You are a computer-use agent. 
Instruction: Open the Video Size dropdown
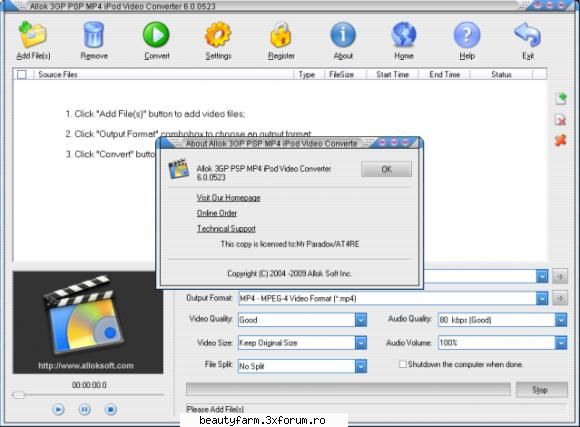(x=361, y=343)
